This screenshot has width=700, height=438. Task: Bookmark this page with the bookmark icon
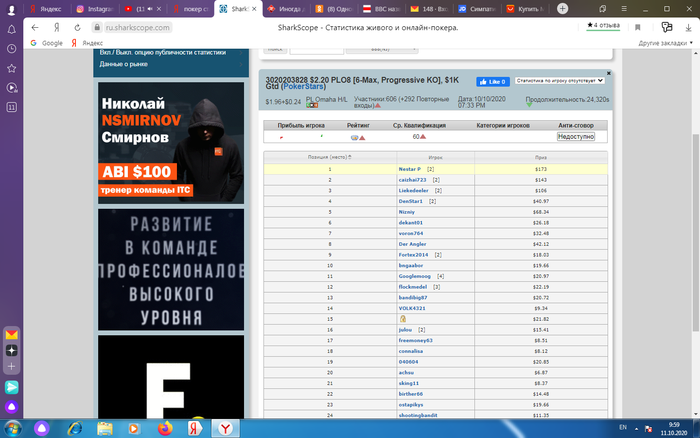coord(638,28)
